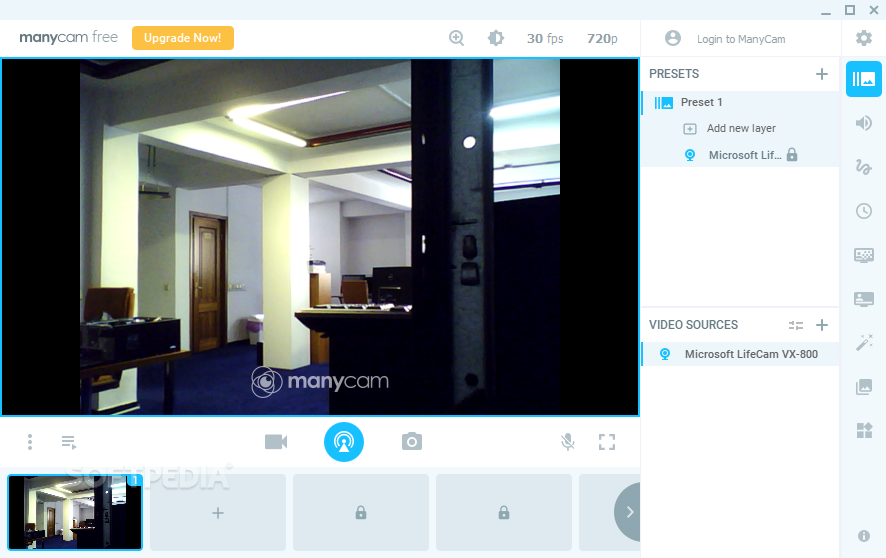Click Add new layer
The height and width of the screenshot is (558, 886).
coord(741,128)
